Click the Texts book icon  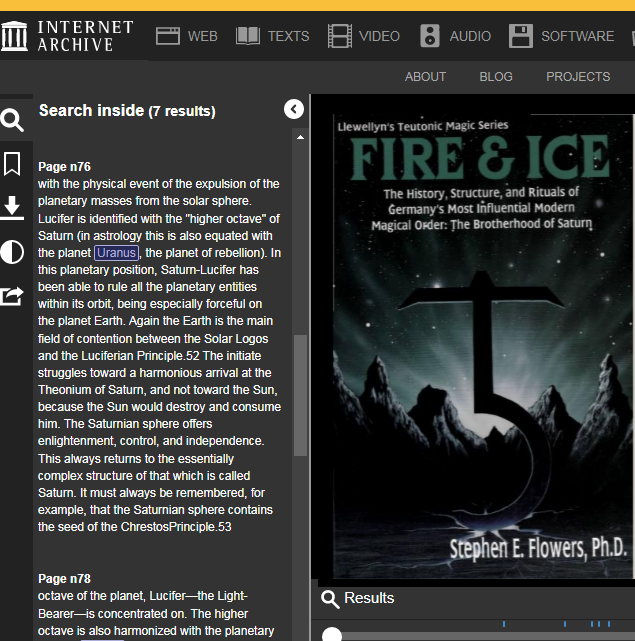[248, 36]
